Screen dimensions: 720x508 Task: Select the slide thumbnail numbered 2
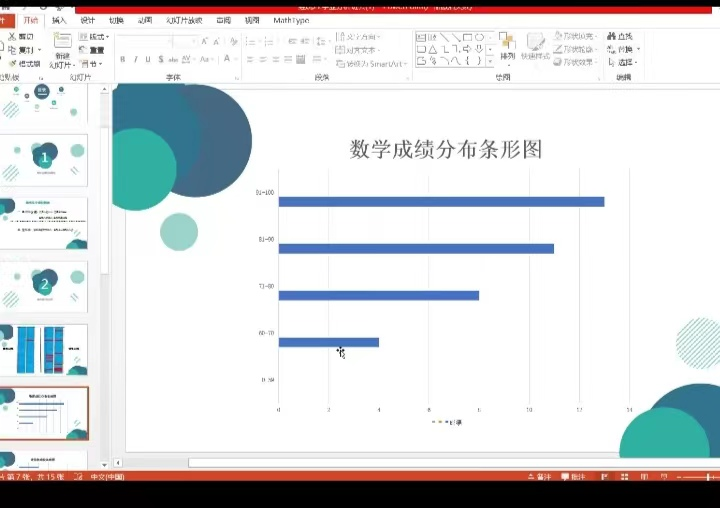[44, 286]
